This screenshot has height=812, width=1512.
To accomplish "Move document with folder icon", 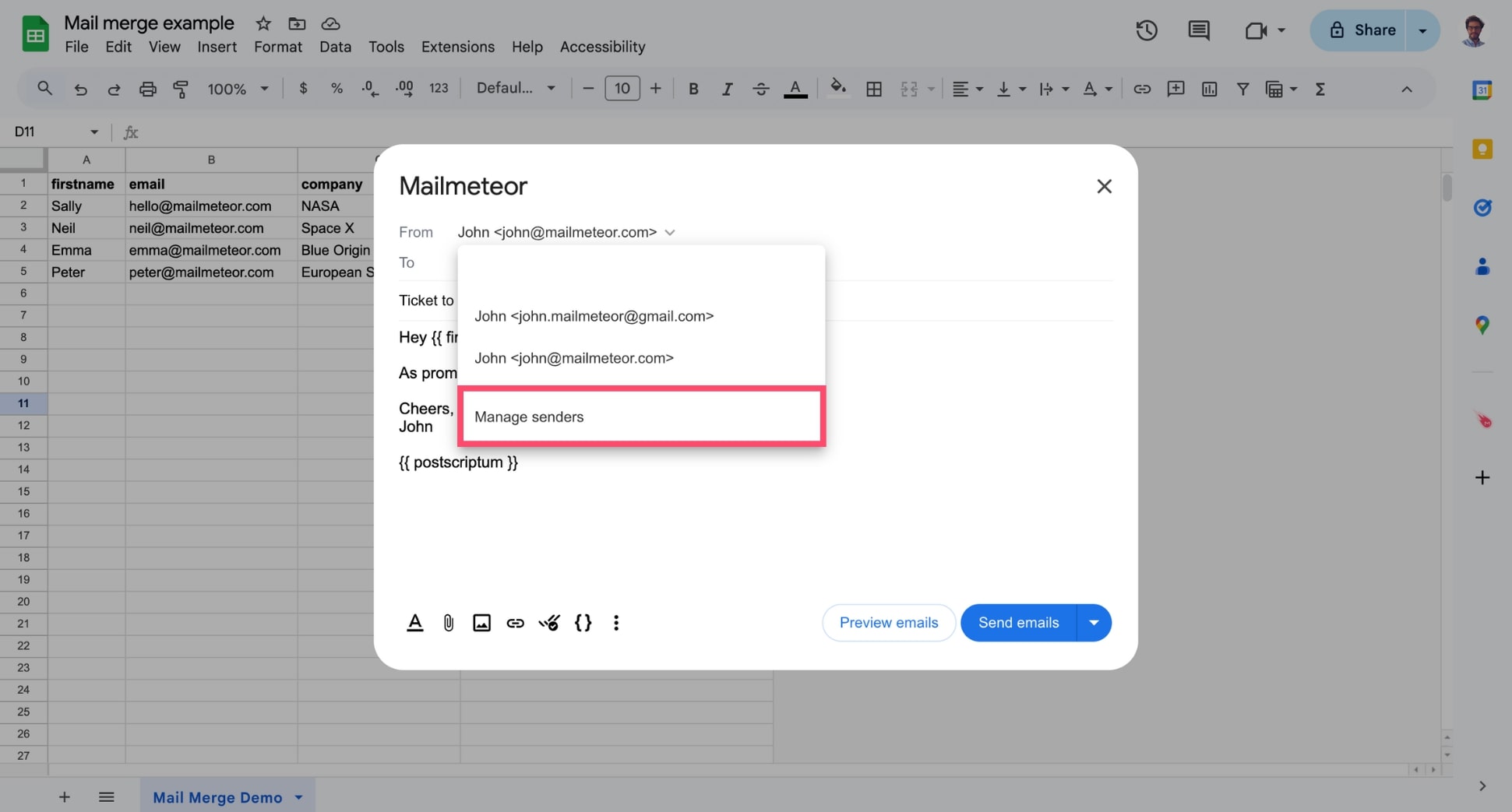I will [x=297, y=23].
